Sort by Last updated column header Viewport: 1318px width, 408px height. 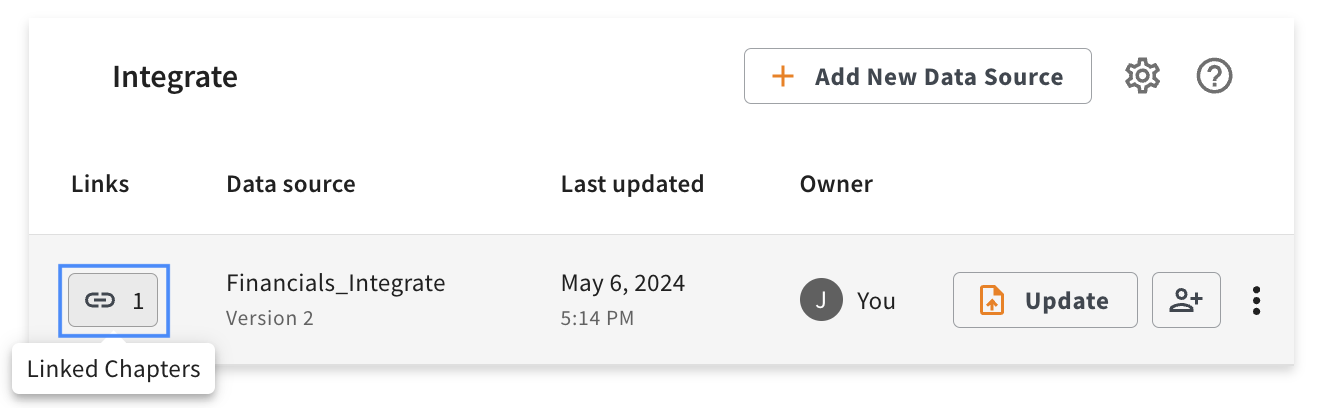click(x=632, y=184)
